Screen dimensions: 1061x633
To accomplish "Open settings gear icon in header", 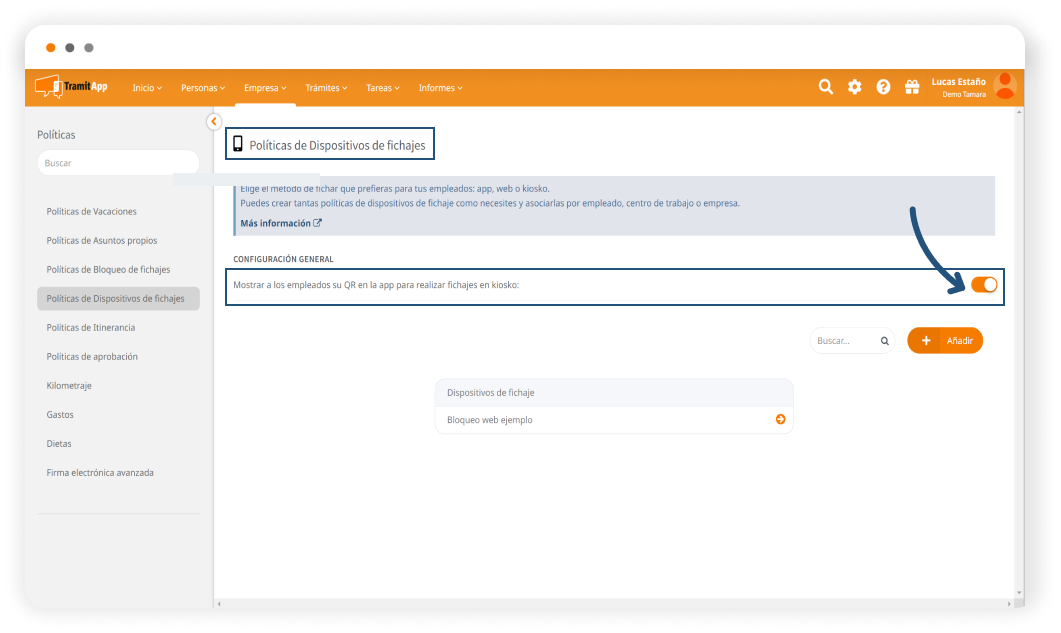I will pyautogui.click(x=854, y=87).
